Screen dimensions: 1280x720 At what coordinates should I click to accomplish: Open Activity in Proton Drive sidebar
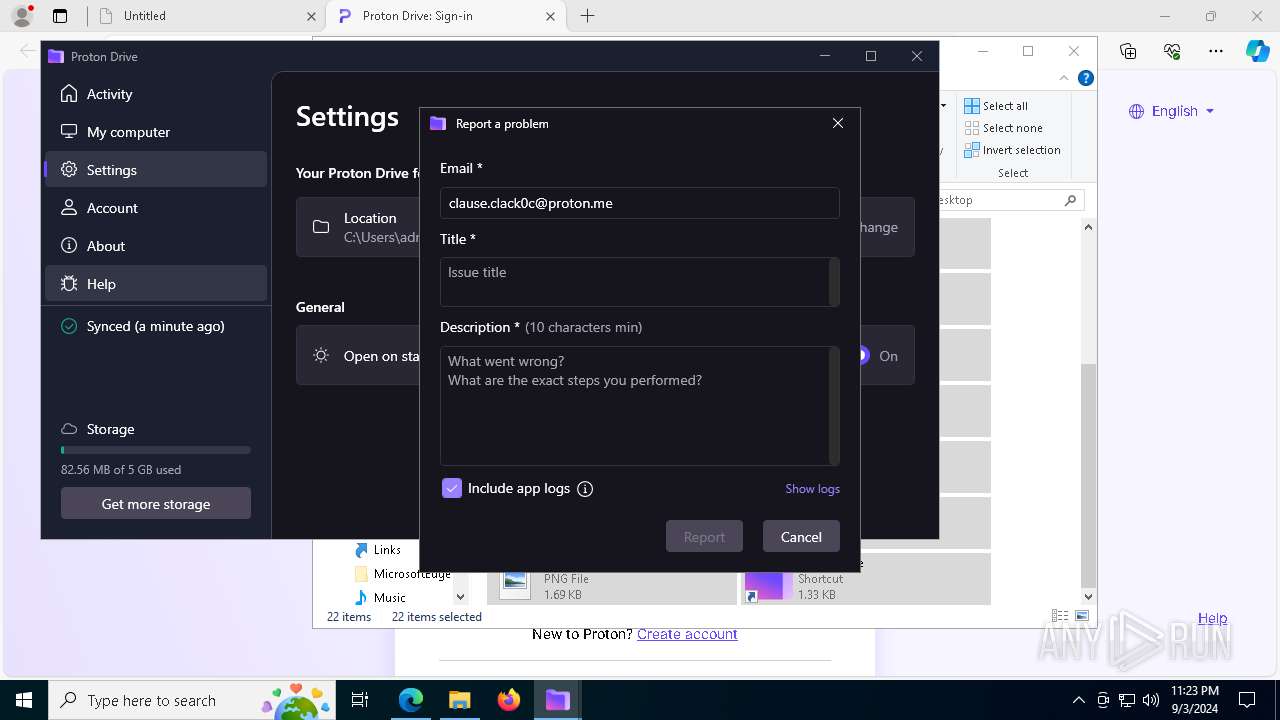tap(156, 94)
